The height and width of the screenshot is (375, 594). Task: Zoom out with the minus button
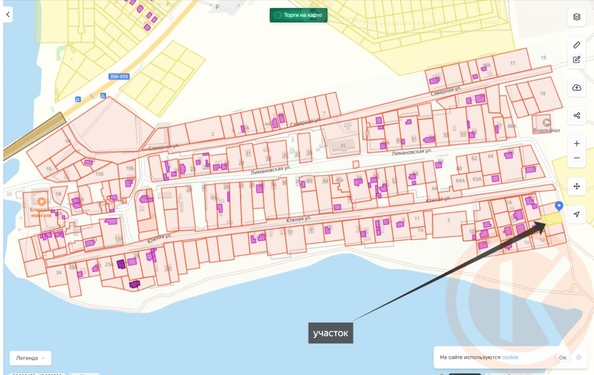click(576, 158)
